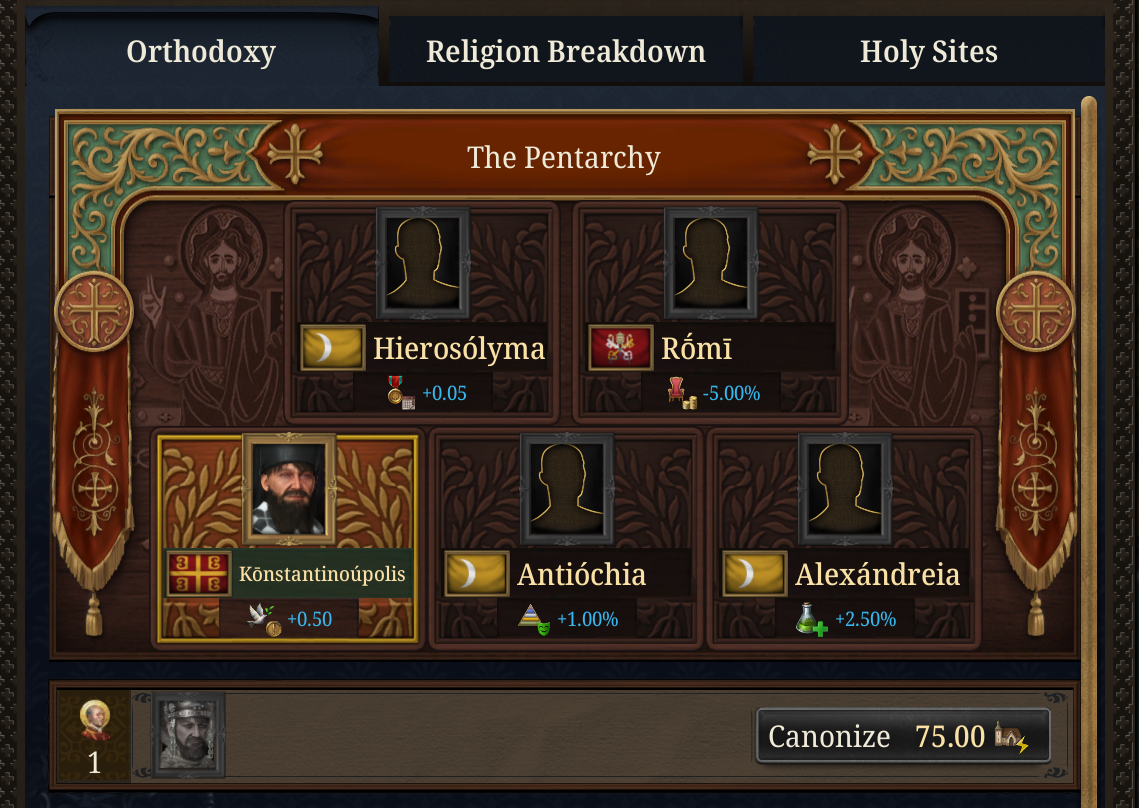The height and width of the screenshot is (808, 1139).
Task: Click the empty Hierosólyma patriarch portrait
Action: (x=423, y=262)
